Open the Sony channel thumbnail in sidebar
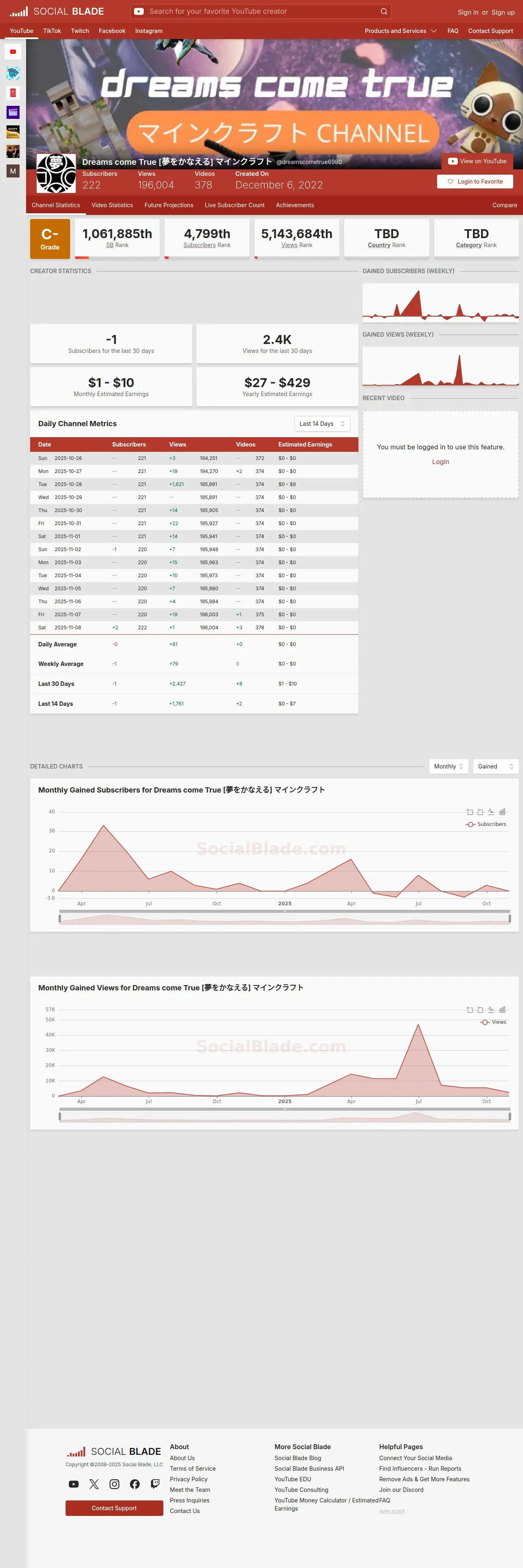The width and height of the screenshot is (523, 1568). 13,131
